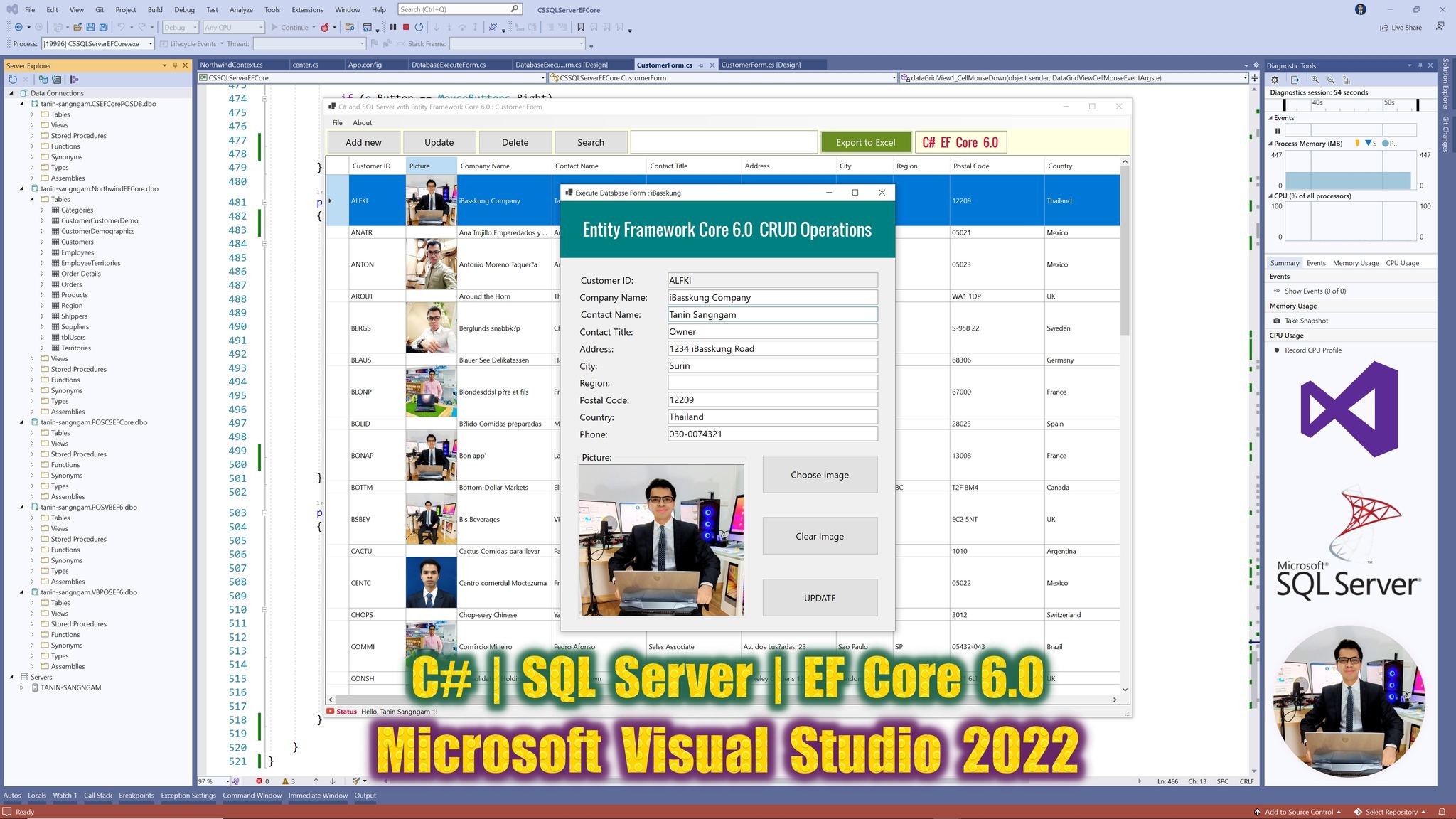The width and height of the screenshot is (1456, 819).
Task: Open dataGridView1_CellMouseDown member dropdown
Action: [1074, 77]
